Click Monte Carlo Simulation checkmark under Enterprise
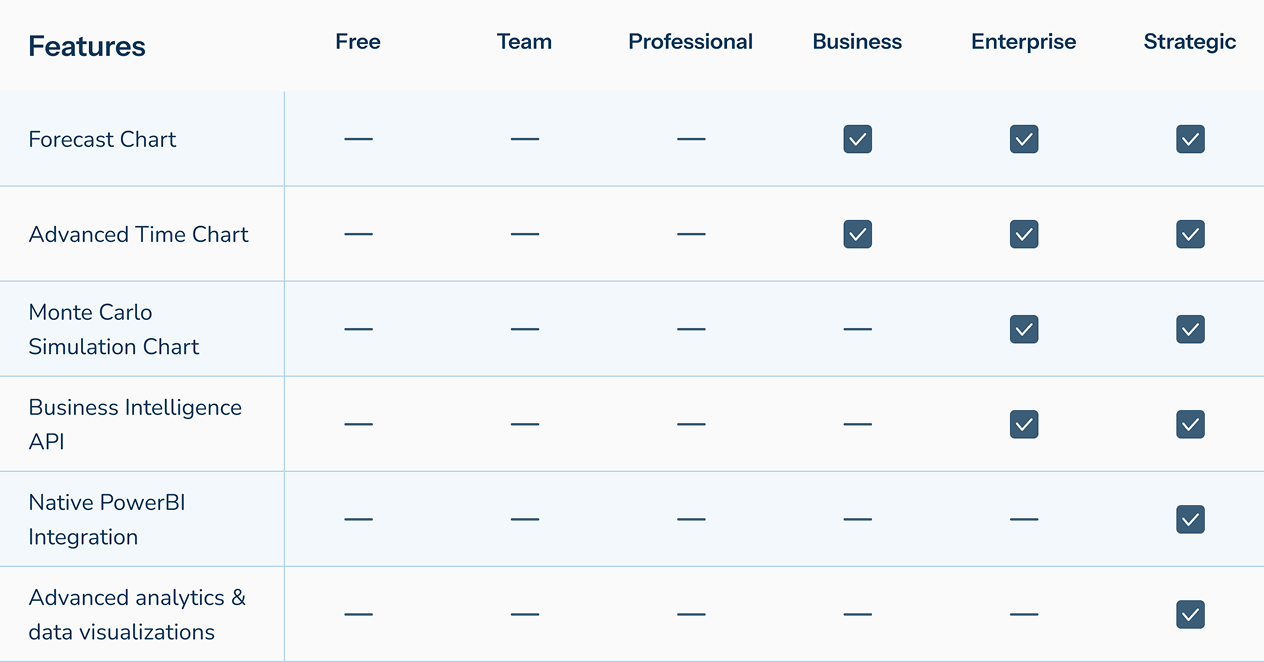The image size is (1264, 662). (x=1024, y=329)
